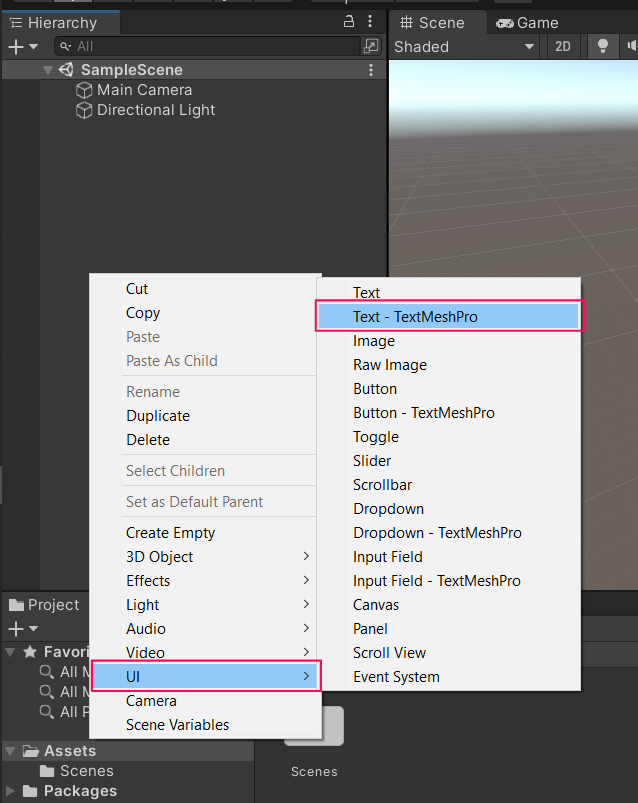Select Input Field - TextMeshPro in UI submenu
The height and width of the screenshot is (803, 638).
[449, 581]
